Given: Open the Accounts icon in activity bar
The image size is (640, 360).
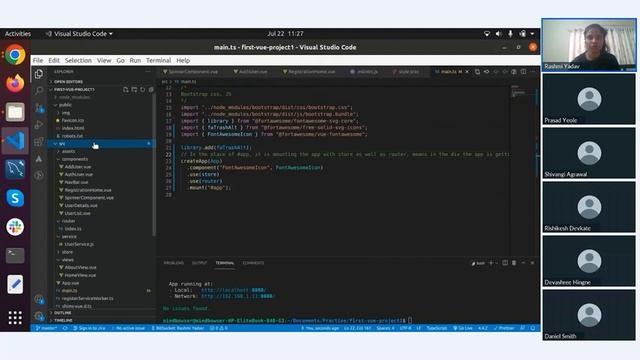Looking at the screenshot, I should (x=39, y=299).
